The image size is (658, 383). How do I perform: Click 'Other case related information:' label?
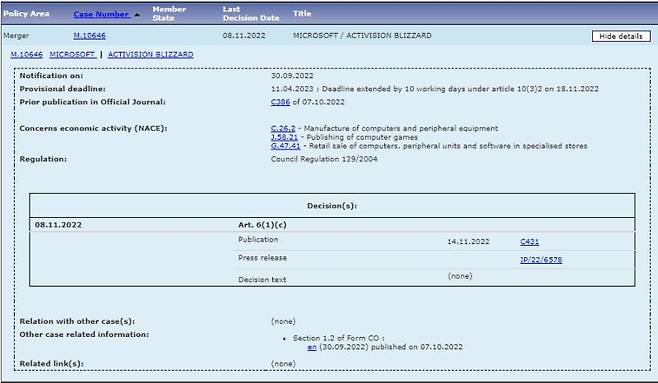click(84, 334)
